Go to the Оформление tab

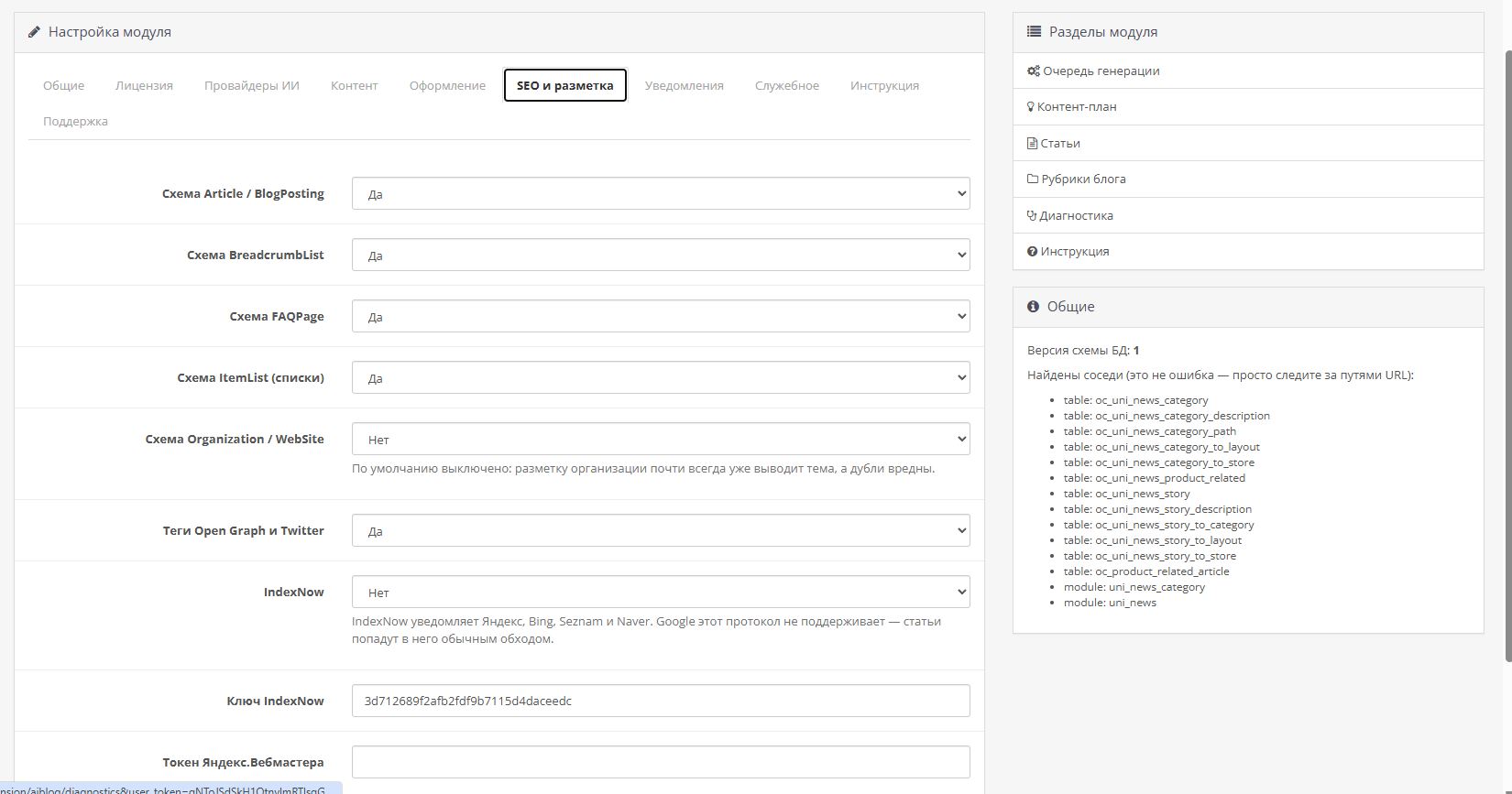(x=447, y=85)
